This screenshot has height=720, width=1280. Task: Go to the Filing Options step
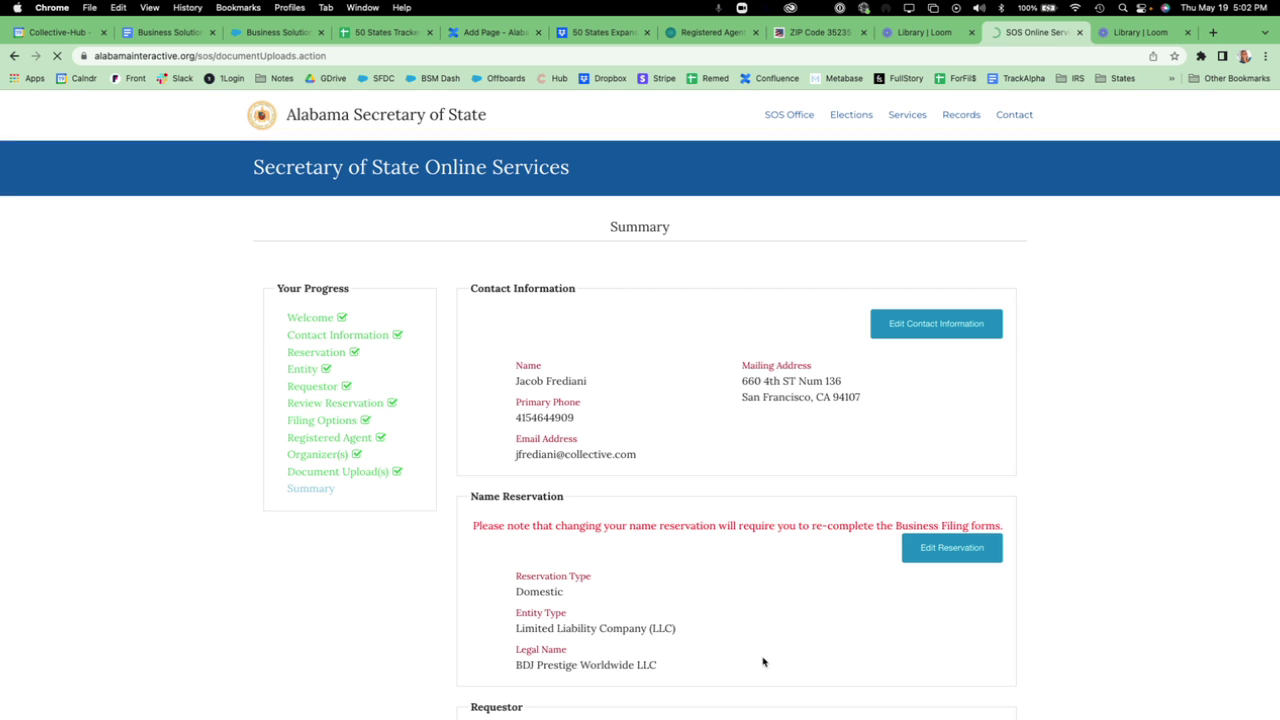pos(322,421)
